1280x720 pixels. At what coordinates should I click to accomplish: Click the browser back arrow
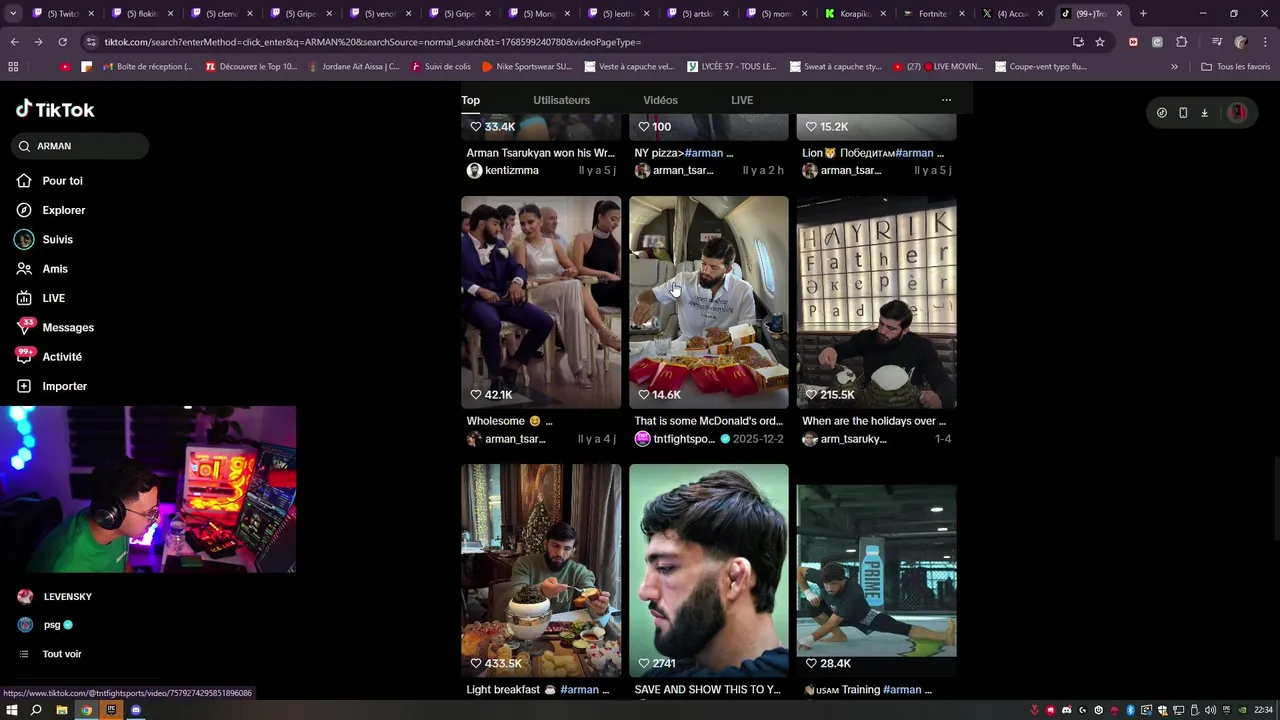click(14, 42)
